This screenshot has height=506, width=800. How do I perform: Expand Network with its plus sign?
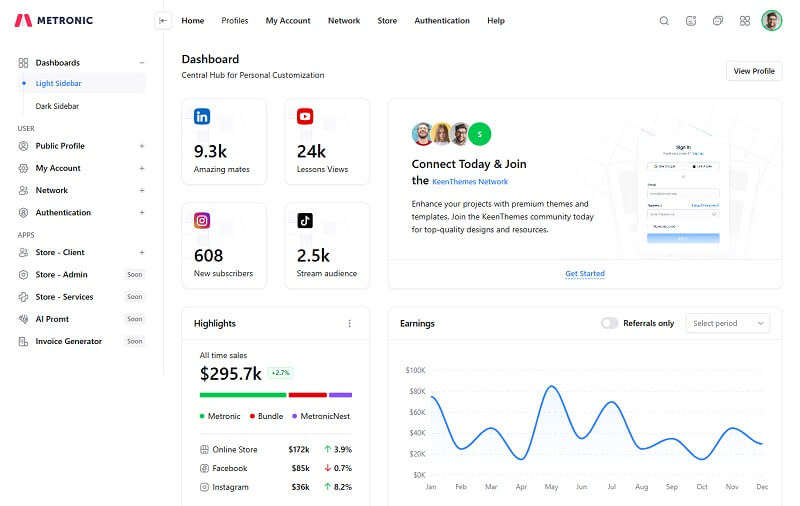[142, 190]
